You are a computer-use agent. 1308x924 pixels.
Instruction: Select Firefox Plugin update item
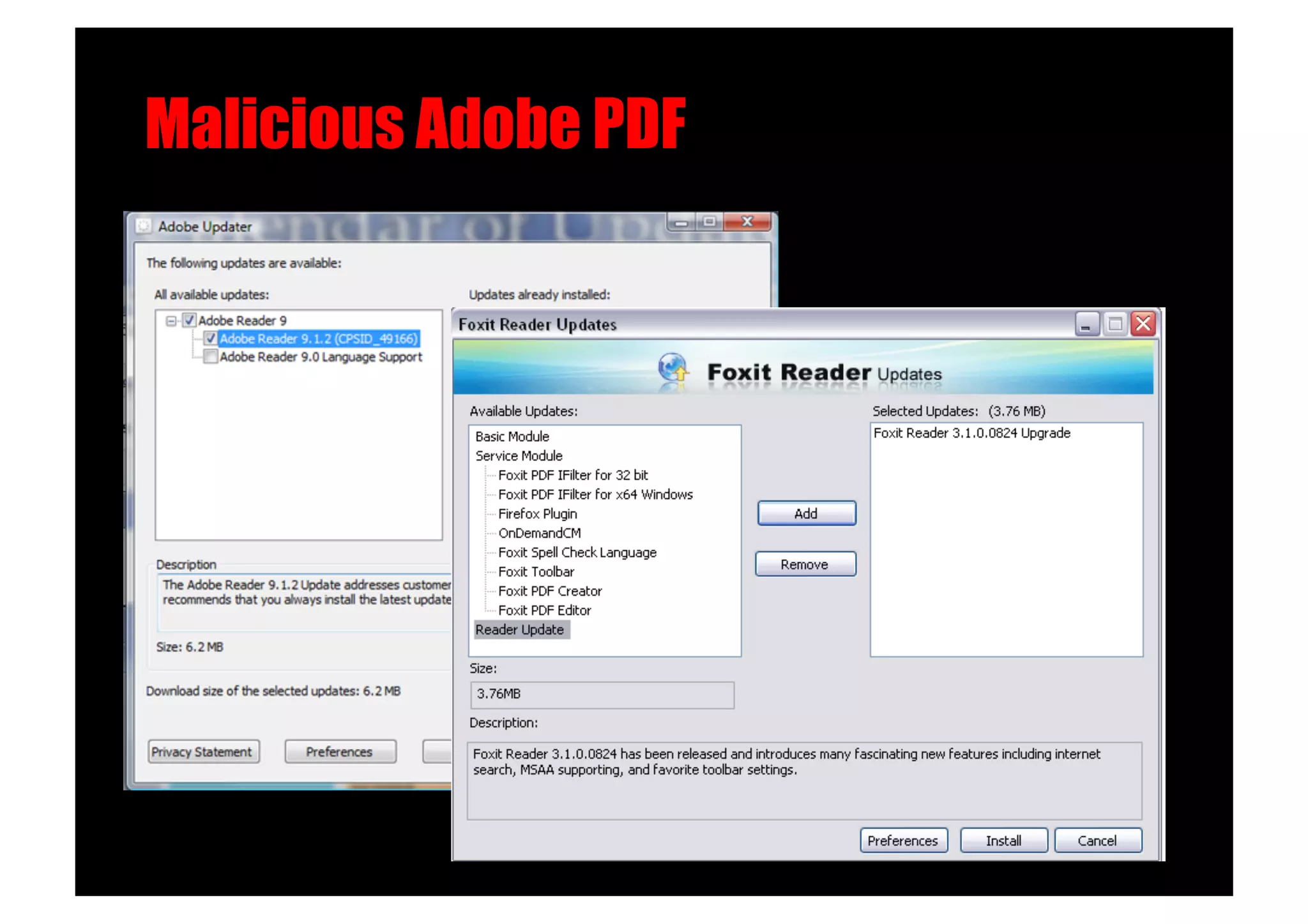(538, 514)
